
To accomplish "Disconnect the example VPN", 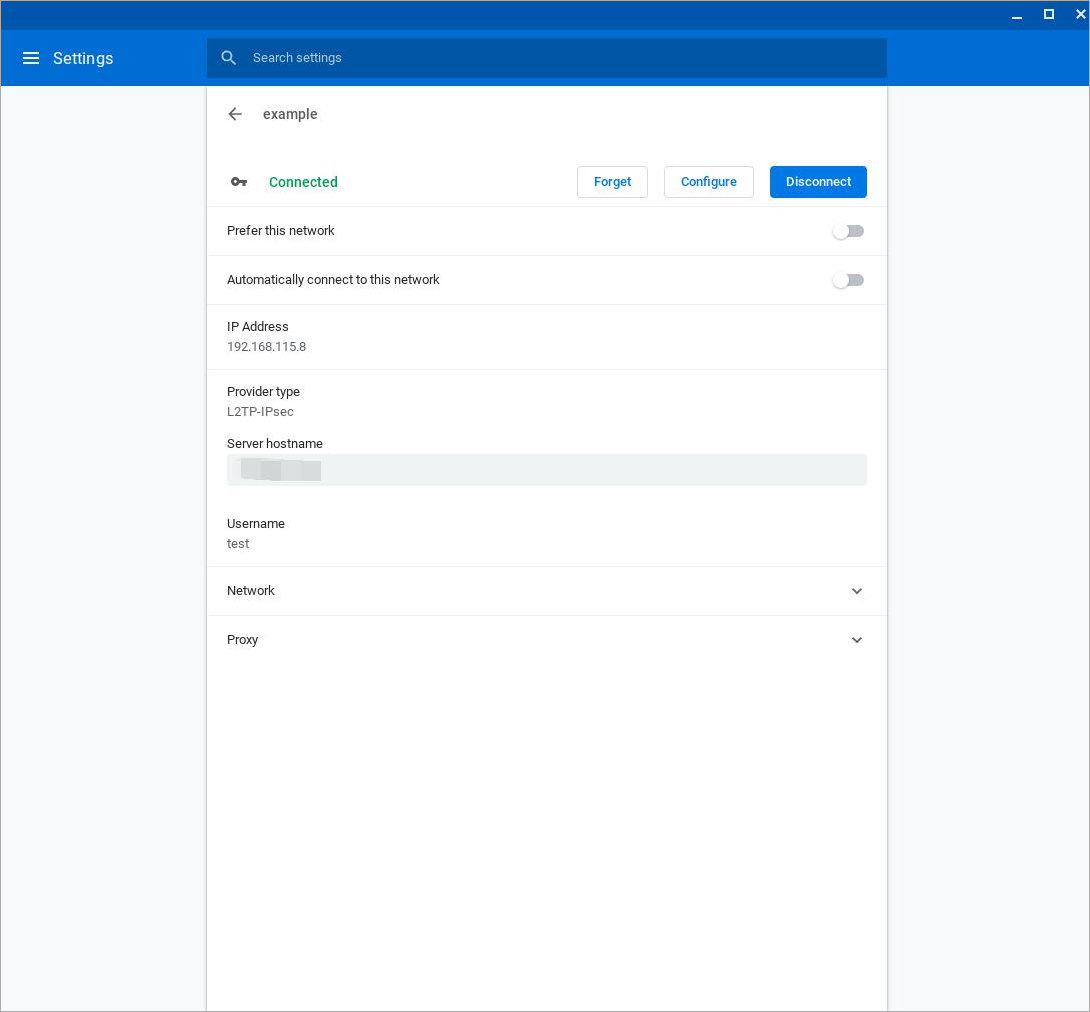I will click(818, 182).
